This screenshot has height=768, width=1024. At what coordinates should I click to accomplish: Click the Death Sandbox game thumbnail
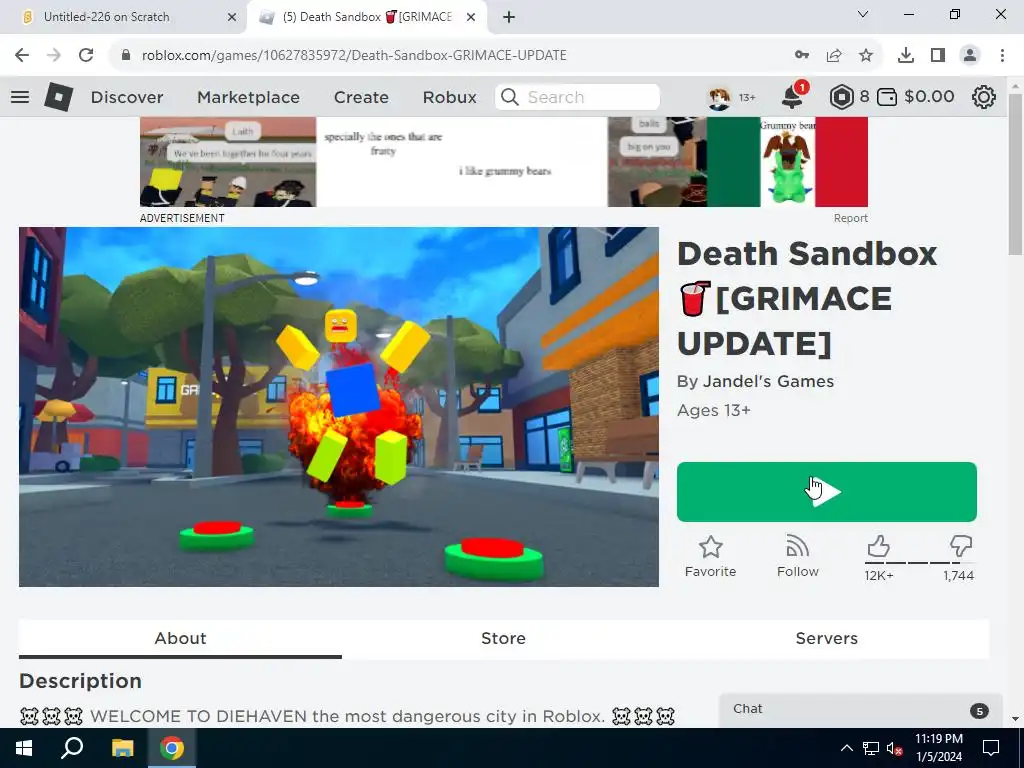tap(338, 407)
